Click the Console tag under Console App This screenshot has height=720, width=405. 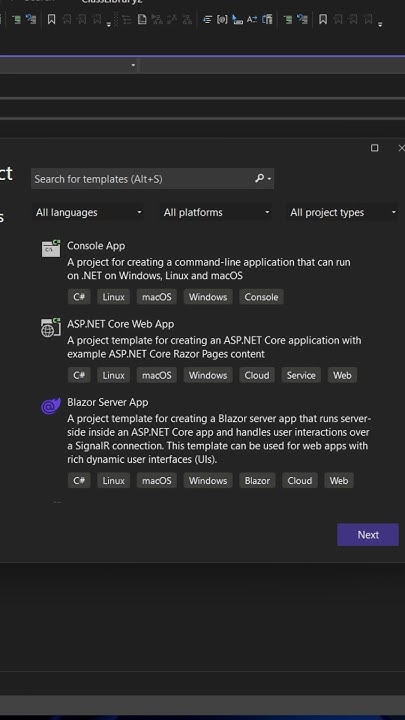tap(261, 297)
